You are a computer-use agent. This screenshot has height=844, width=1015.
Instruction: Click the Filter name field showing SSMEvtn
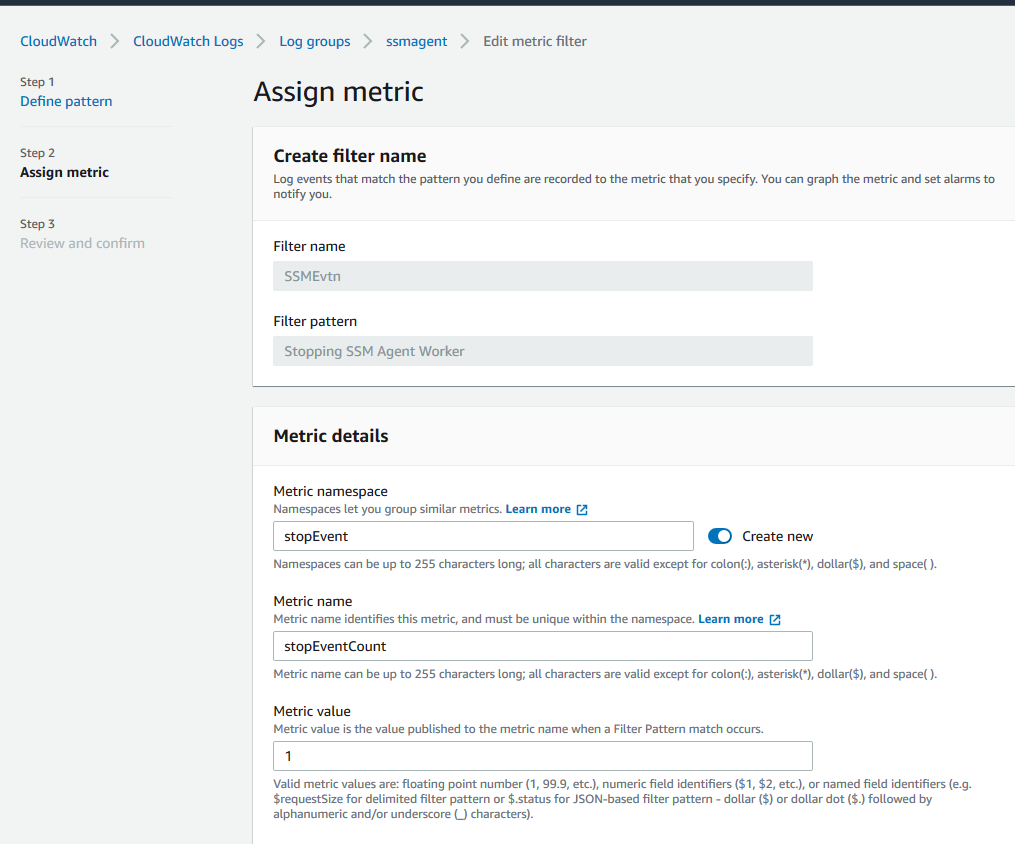[542, 276]
